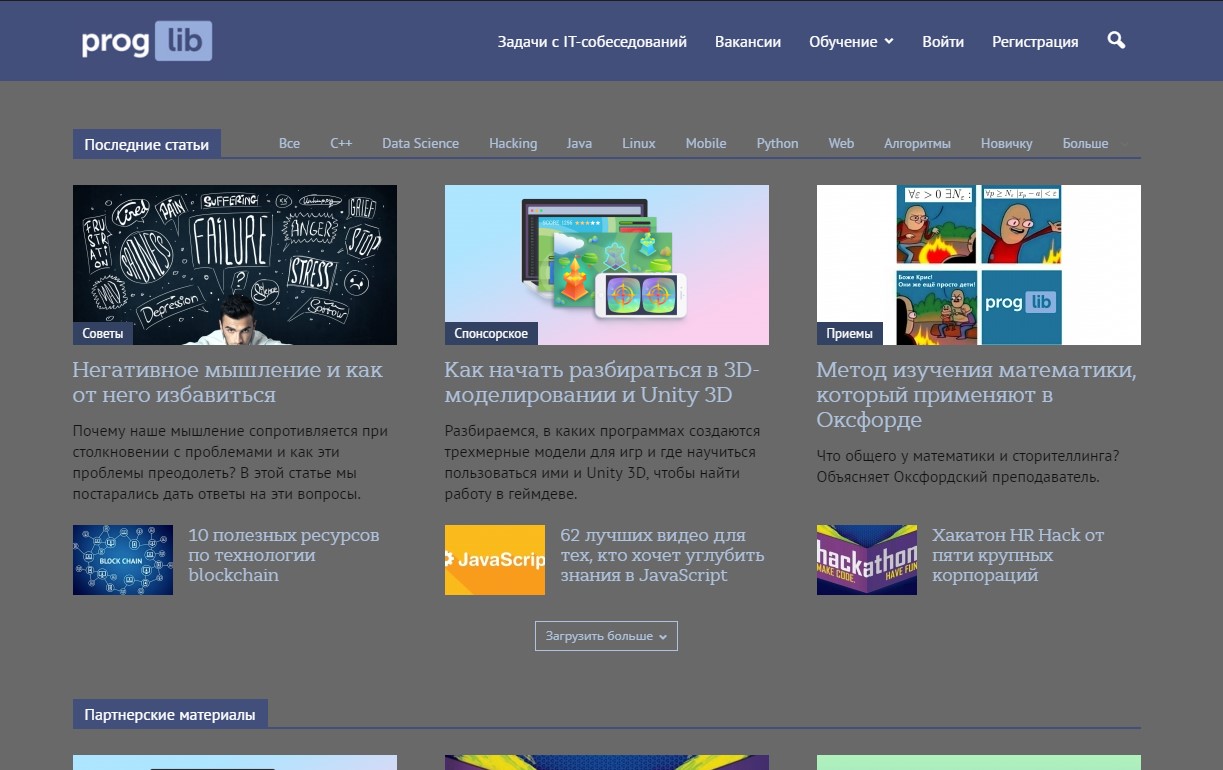1223x770 pixels.
Task: Open the math comic article thumbnail
Action: [x=979, y=265]
